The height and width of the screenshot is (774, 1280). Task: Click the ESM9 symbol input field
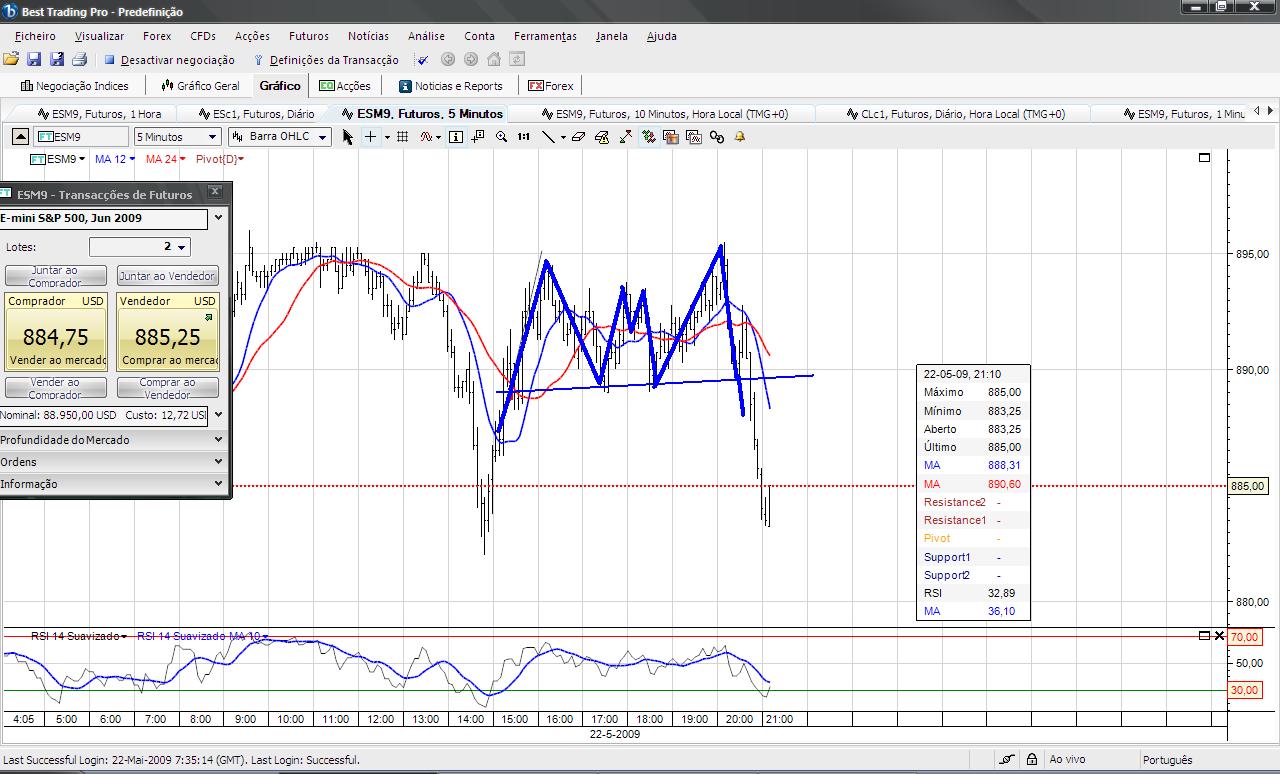point(81,137)
